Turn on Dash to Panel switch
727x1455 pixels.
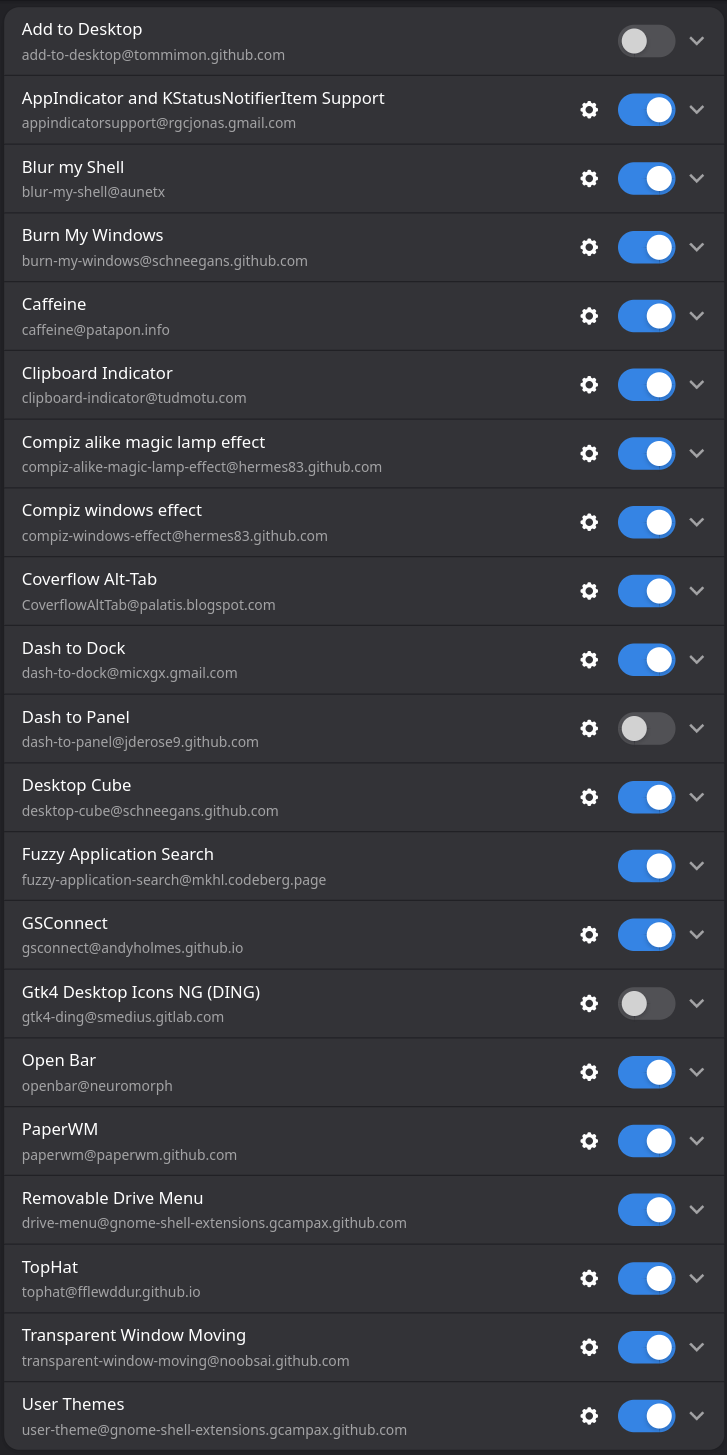pos(646,729)
